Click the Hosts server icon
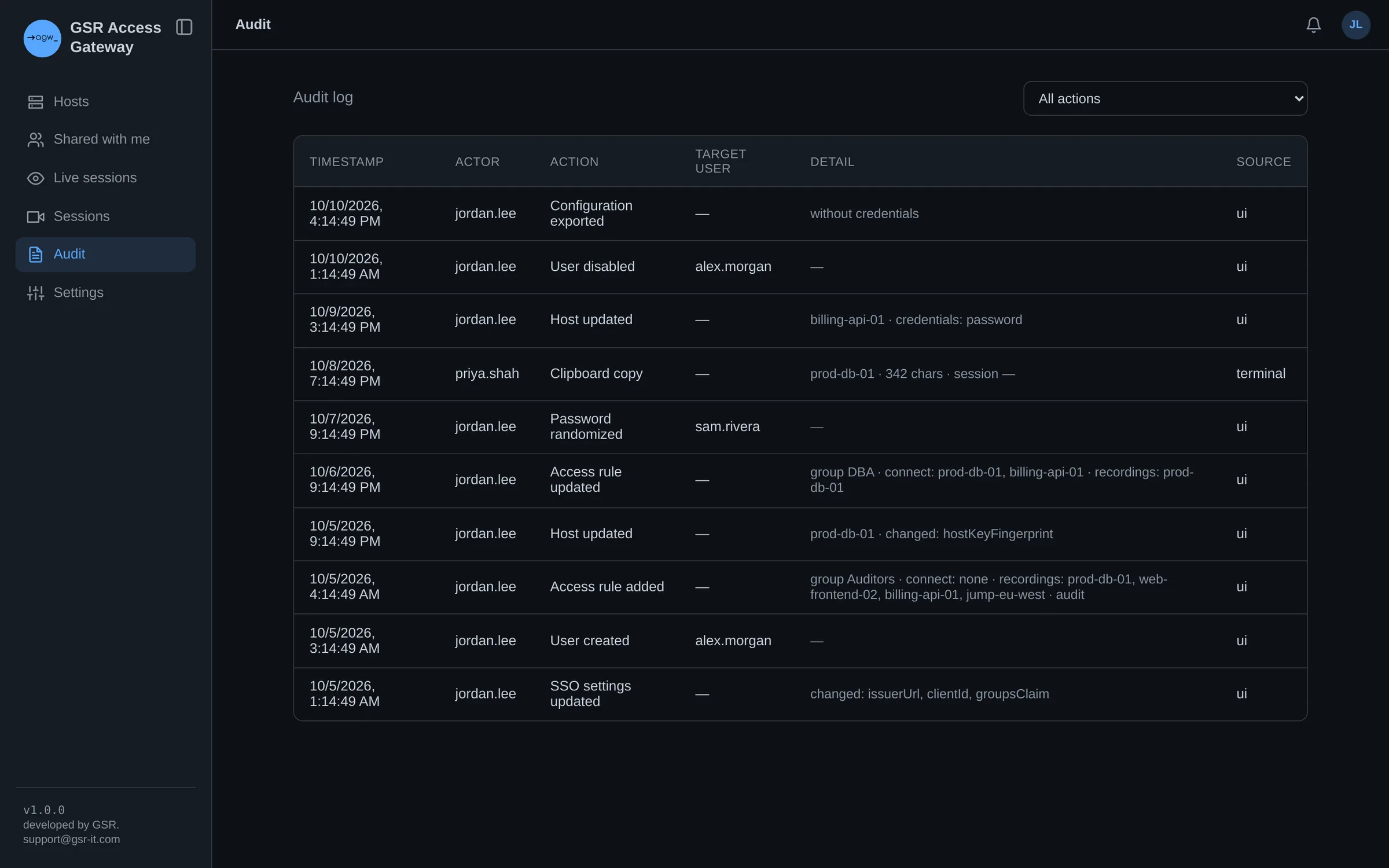Image resolution: width=1389 pixels, height=868 pixels. click(x=35, y=102)
